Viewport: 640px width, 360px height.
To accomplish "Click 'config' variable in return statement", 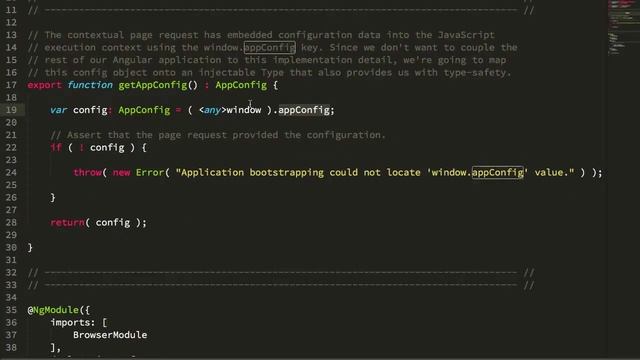I will [113, 222].
